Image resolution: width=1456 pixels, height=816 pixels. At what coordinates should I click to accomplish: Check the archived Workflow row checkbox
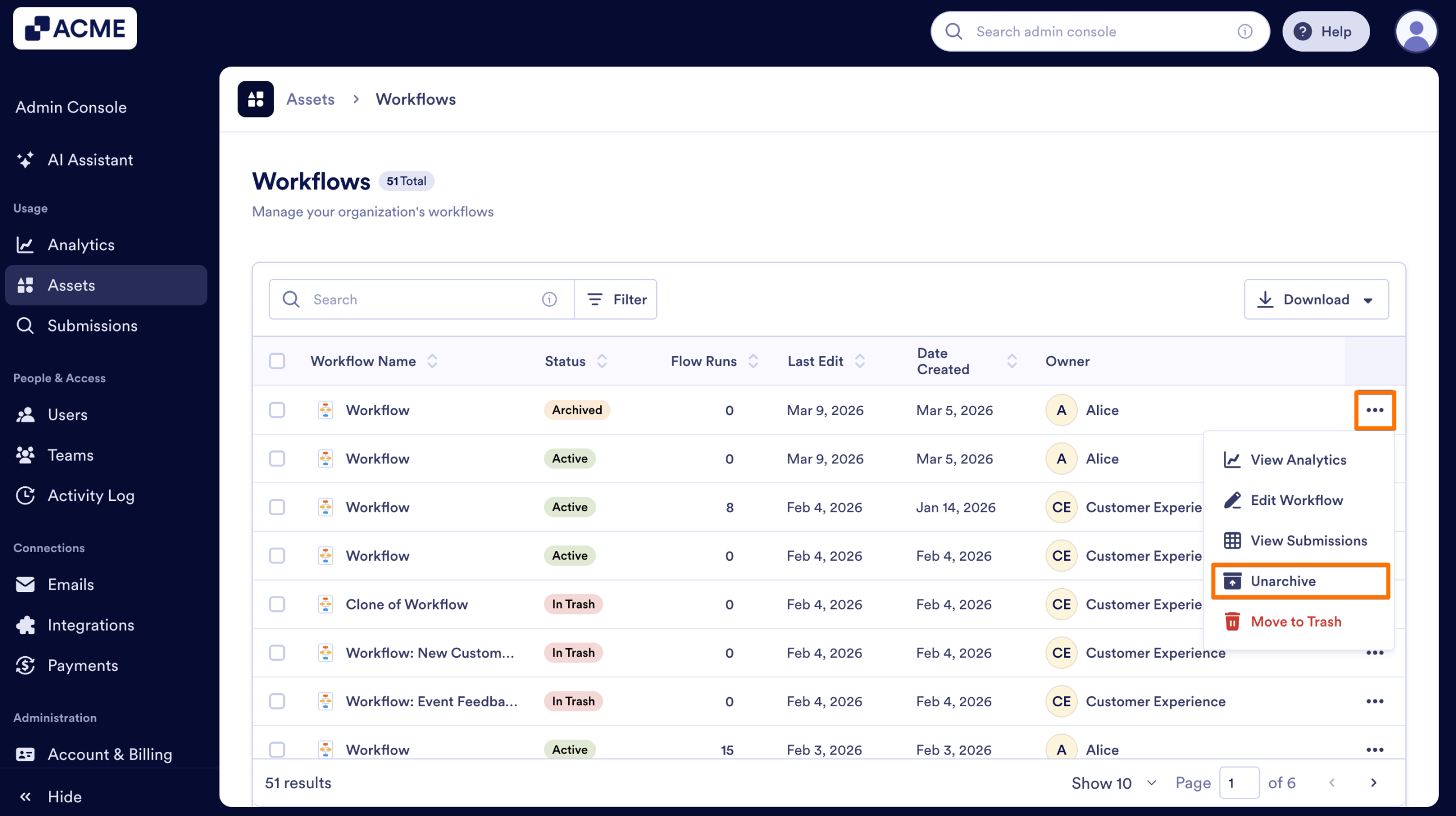click(x=277, y=409)
